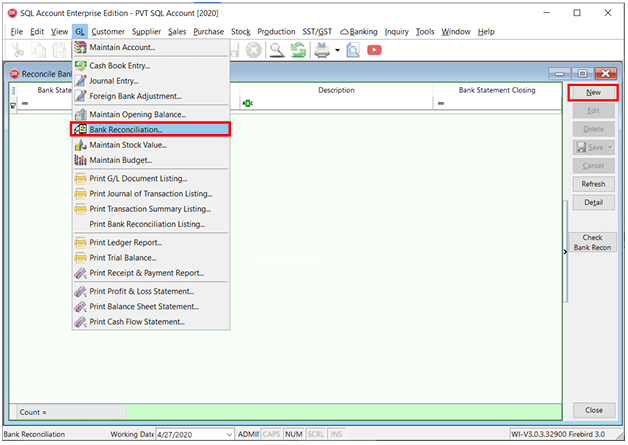Click the Maintain Stock Value icon

[80, 145]
